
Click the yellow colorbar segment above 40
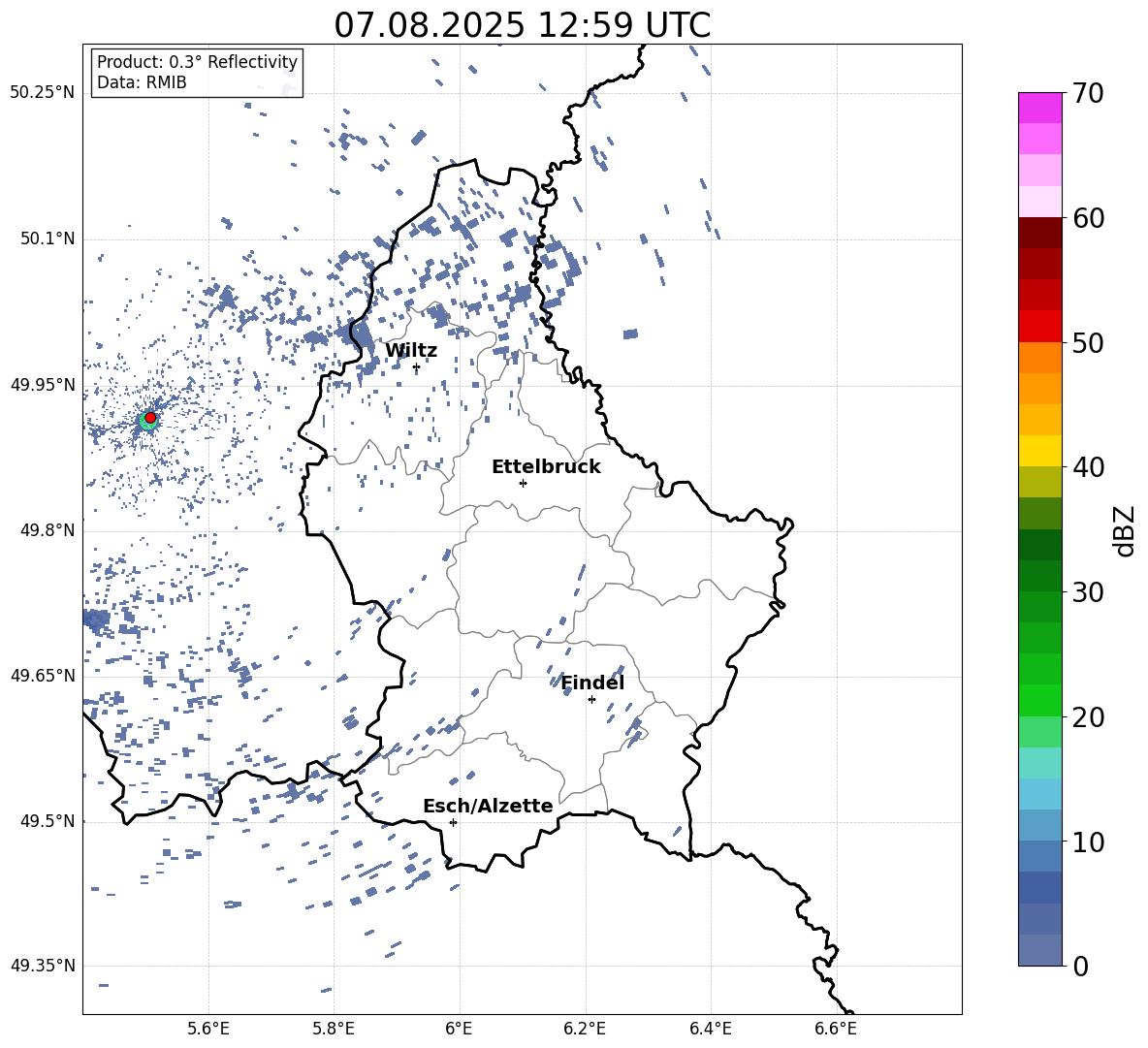(1039, 451)
